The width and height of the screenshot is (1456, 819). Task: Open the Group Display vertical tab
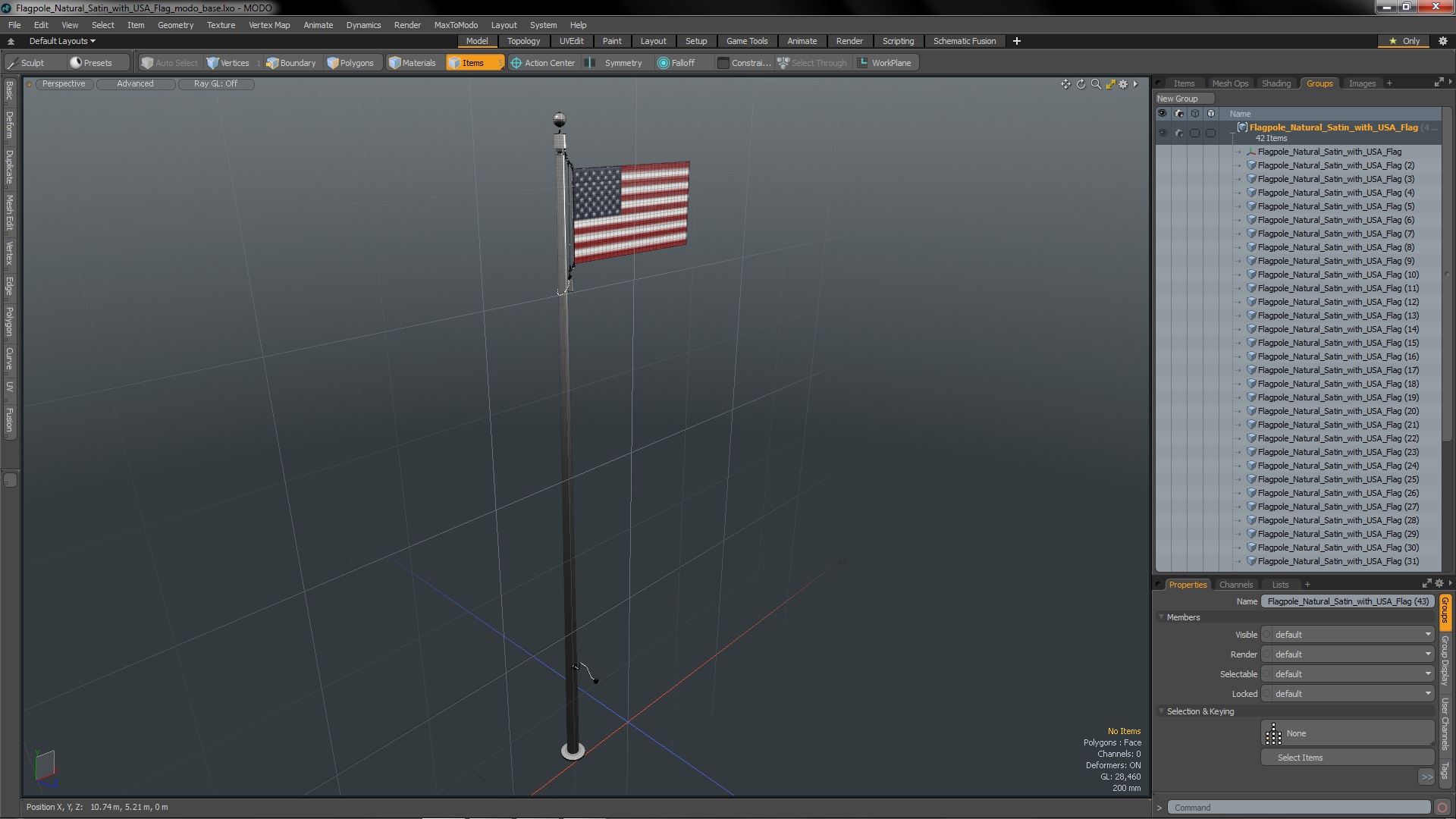1445,661
